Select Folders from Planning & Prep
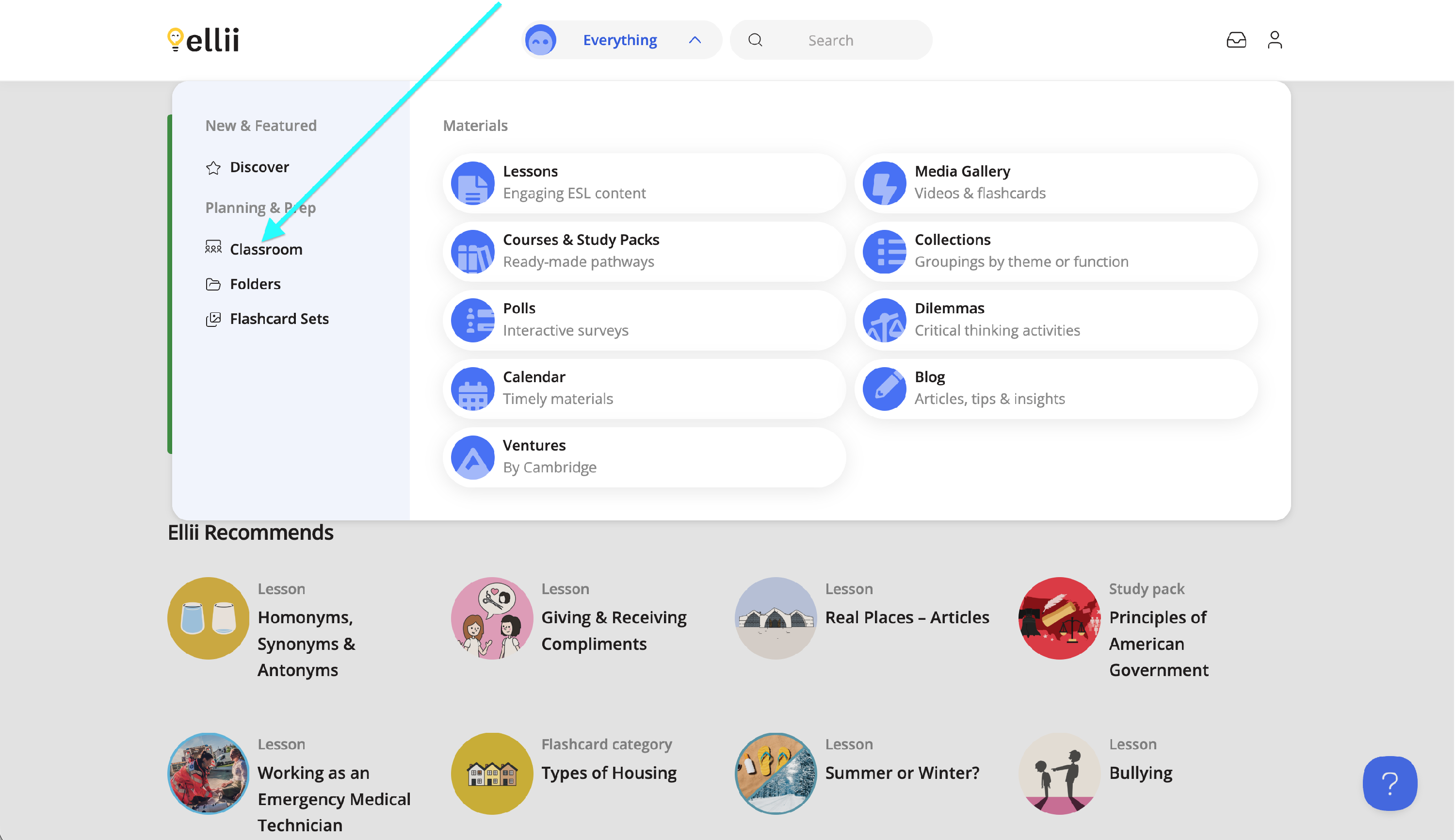The width and height of the screenshot is (1455, 840). 255,284
